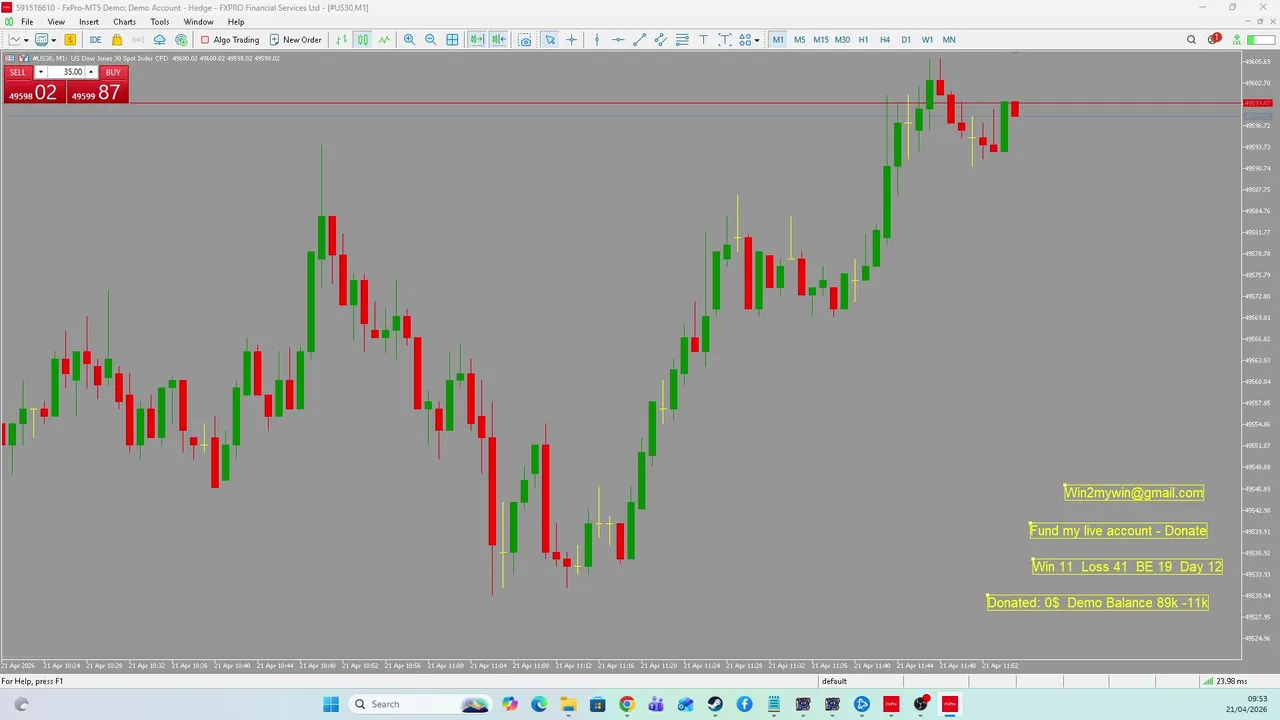Draw a vertical line
The height and width of the screenshot is (720, 1280).
pyautogui.click(x=597, y=40)
